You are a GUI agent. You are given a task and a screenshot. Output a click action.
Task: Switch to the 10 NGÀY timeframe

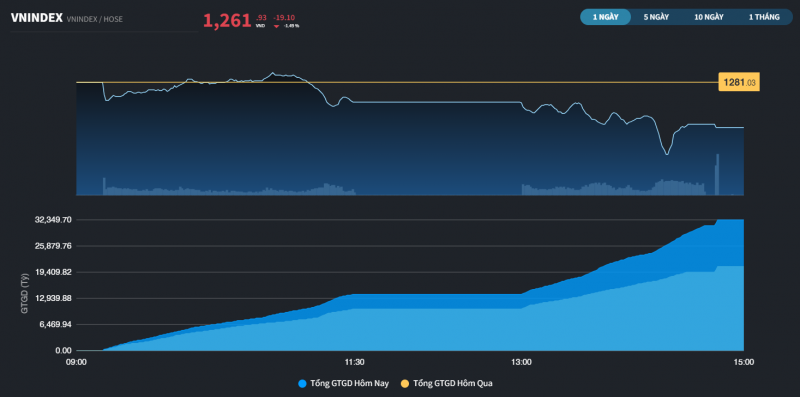(709, 17)
